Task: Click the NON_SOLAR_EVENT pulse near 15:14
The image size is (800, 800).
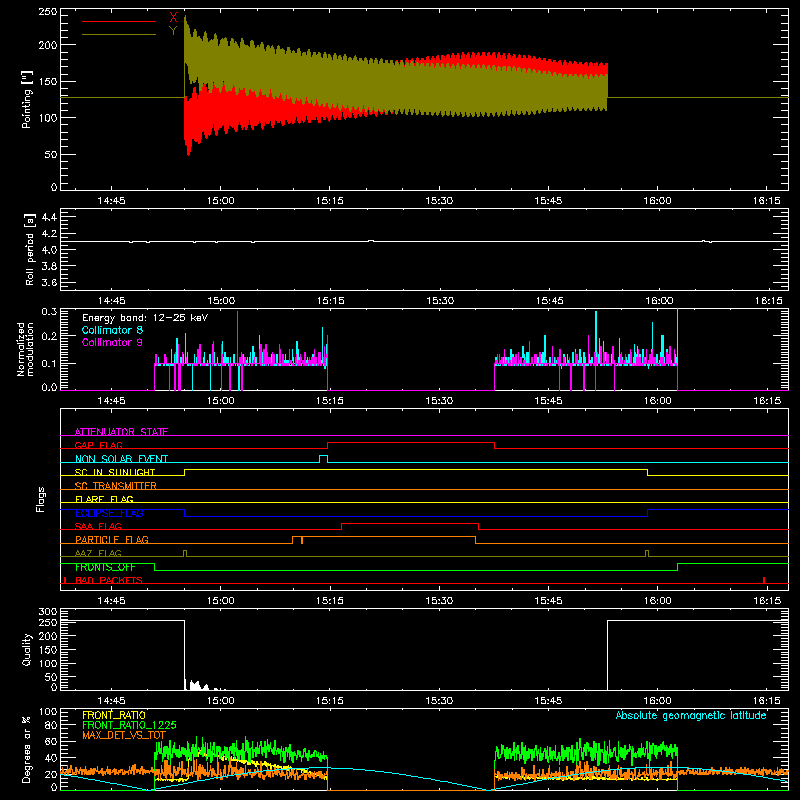Action: [x=323, y=459]
